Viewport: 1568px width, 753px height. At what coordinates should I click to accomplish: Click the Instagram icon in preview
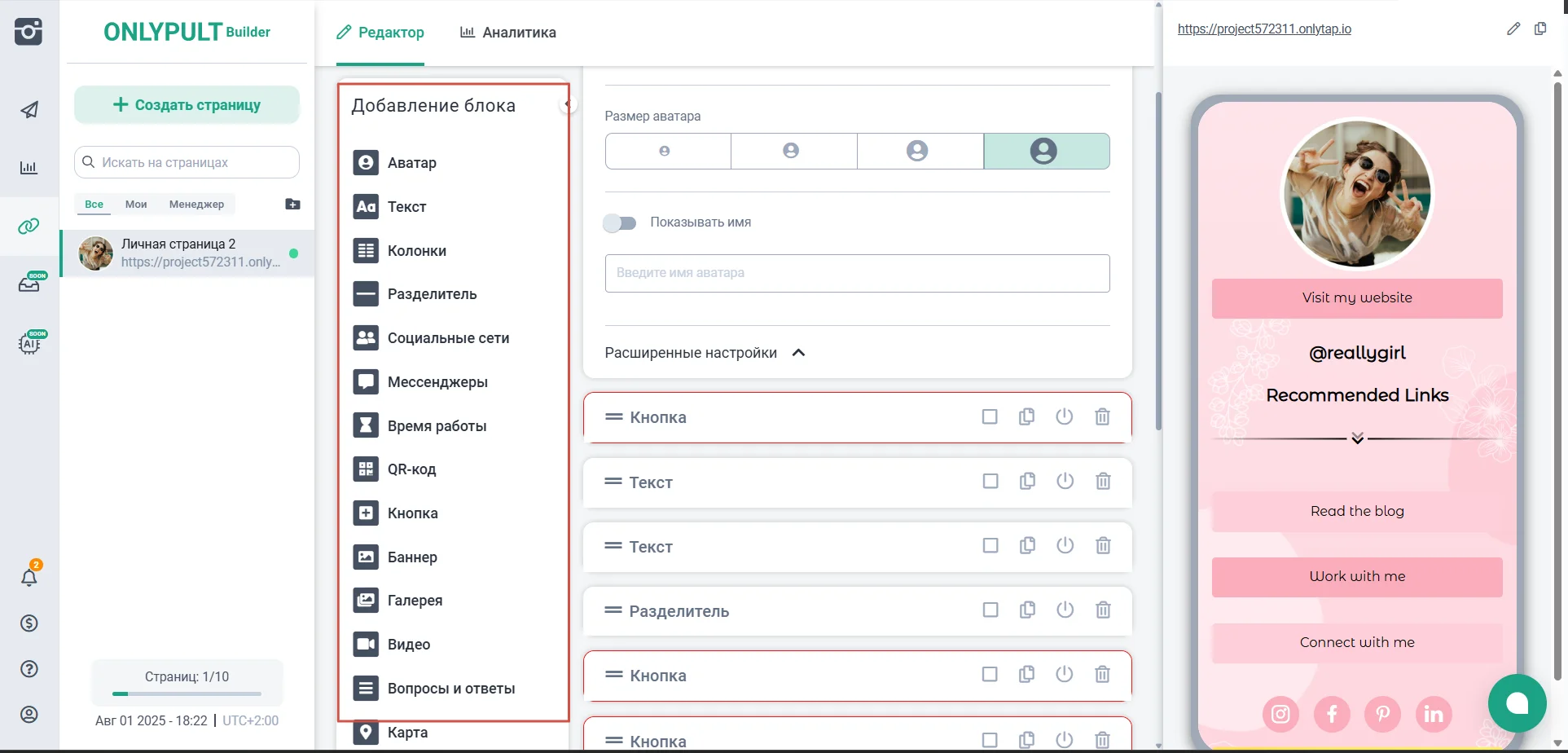(1280, 715)
